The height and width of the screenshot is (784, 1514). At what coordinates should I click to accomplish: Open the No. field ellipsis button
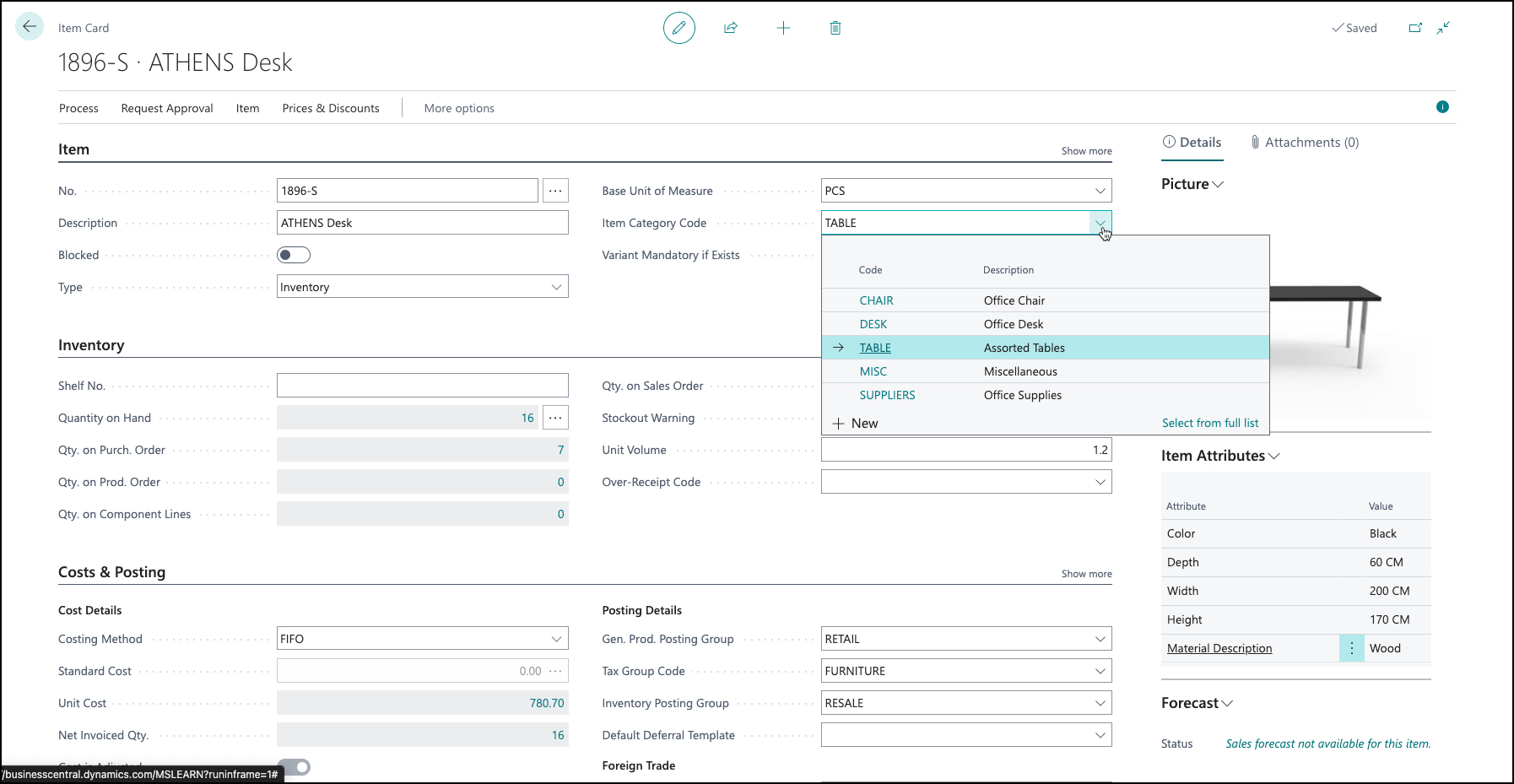coord(555,191)
